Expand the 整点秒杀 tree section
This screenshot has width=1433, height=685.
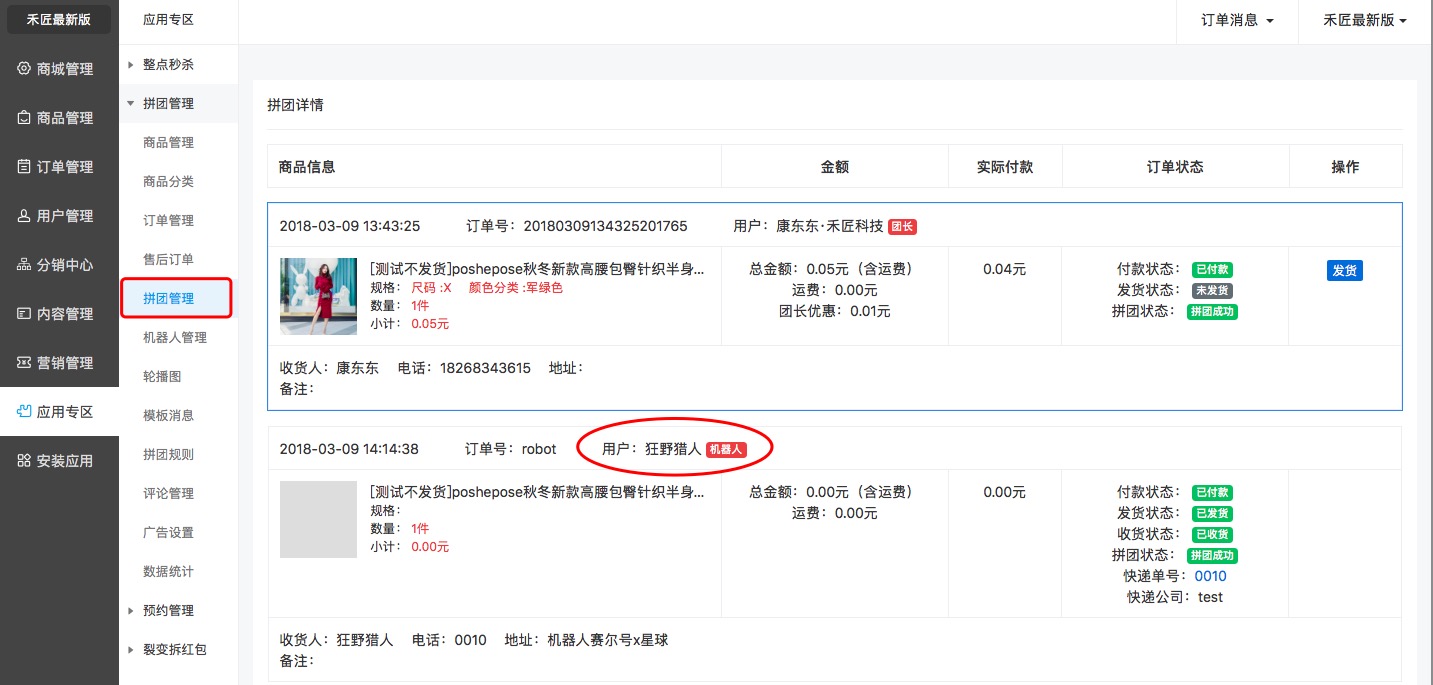131,65
